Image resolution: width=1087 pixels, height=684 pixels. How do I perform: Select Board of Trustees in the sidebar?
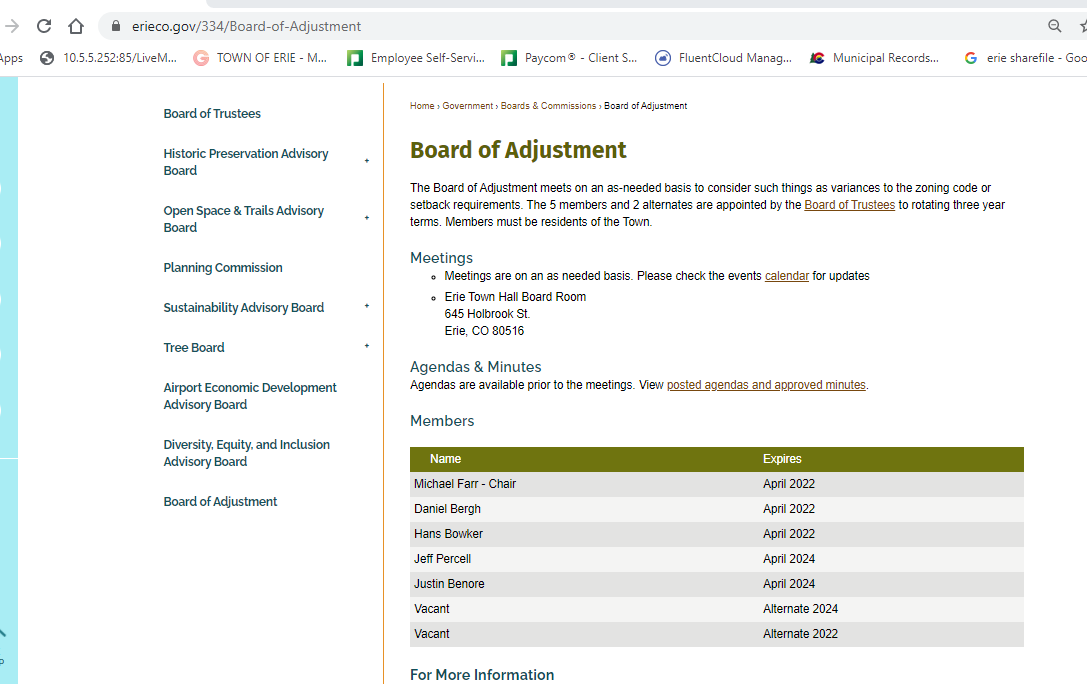[x=212, y=114]
